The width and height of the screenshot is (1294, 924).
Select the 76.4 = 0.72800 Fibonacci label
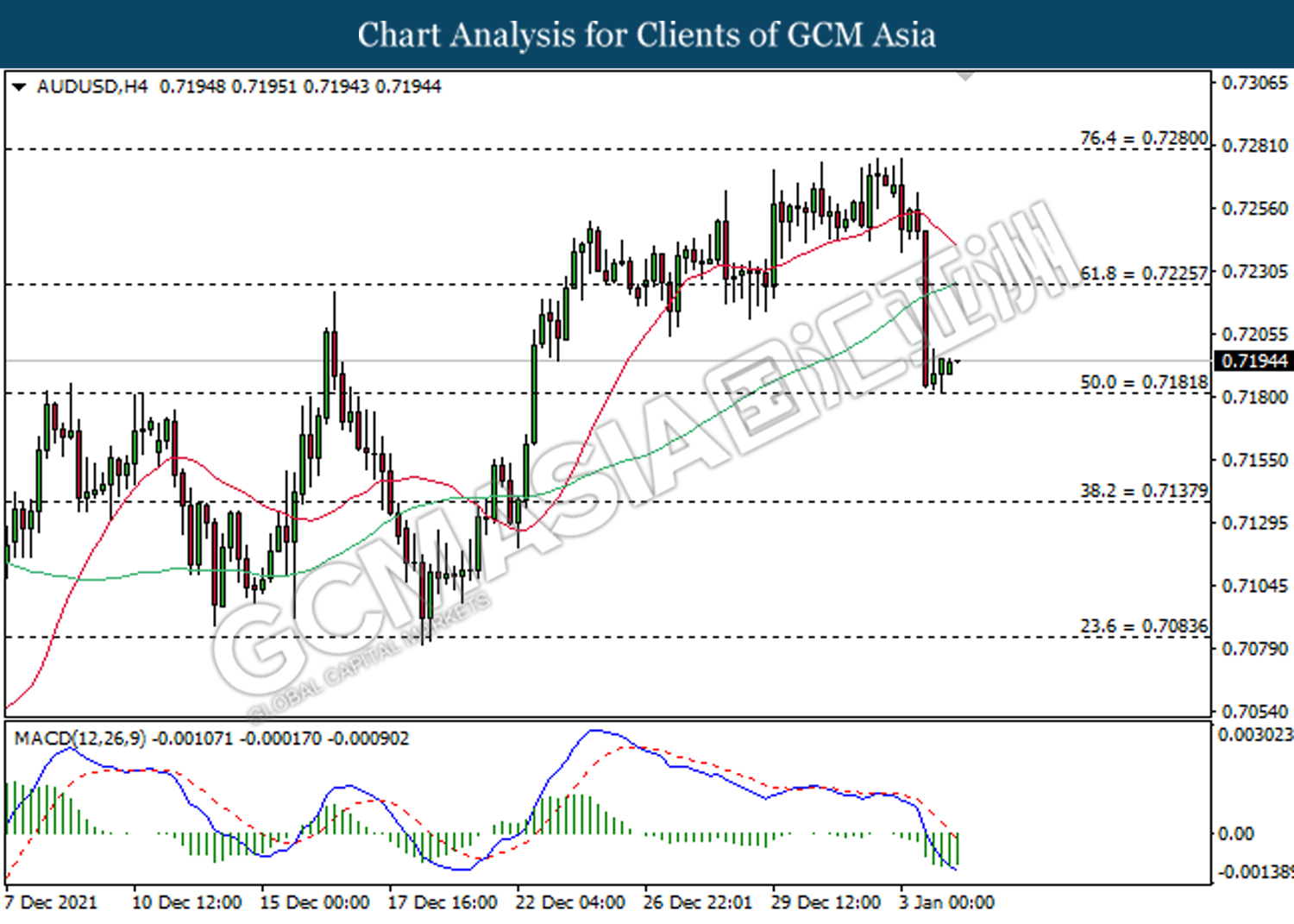click(x=1144, y=138)
